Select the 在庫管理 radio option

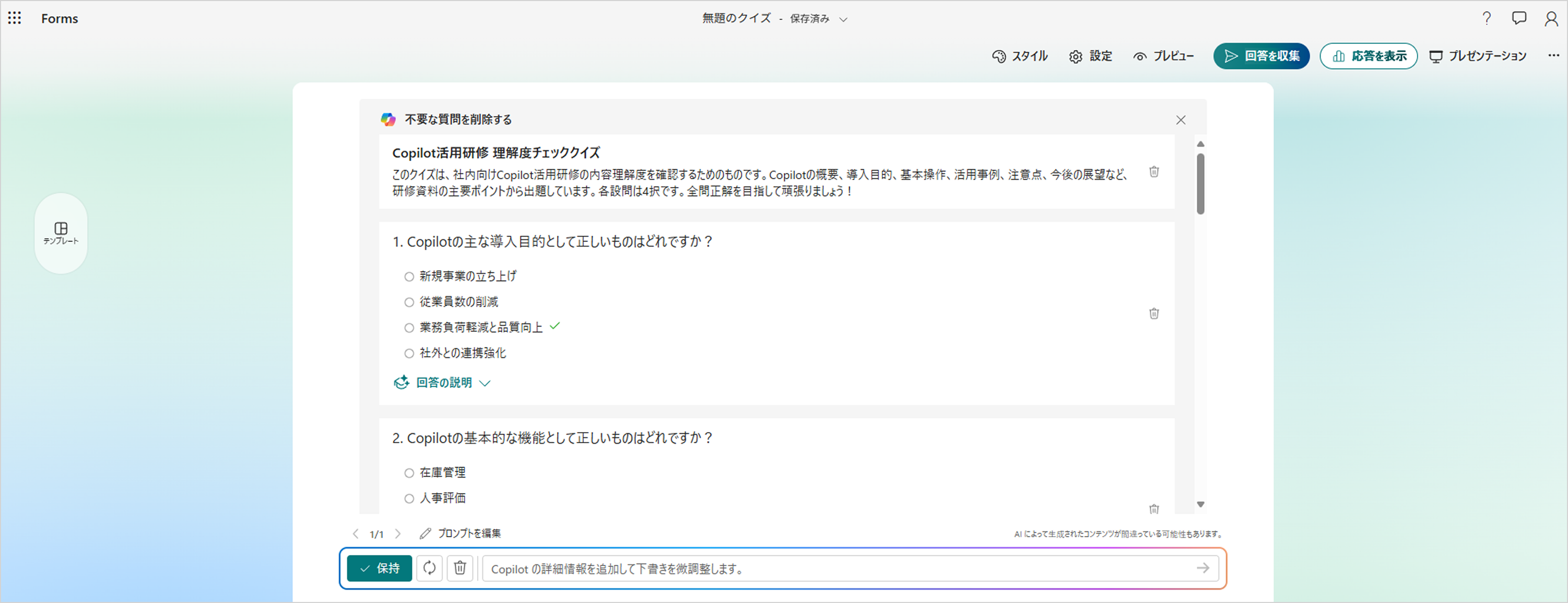pos(409,473)
